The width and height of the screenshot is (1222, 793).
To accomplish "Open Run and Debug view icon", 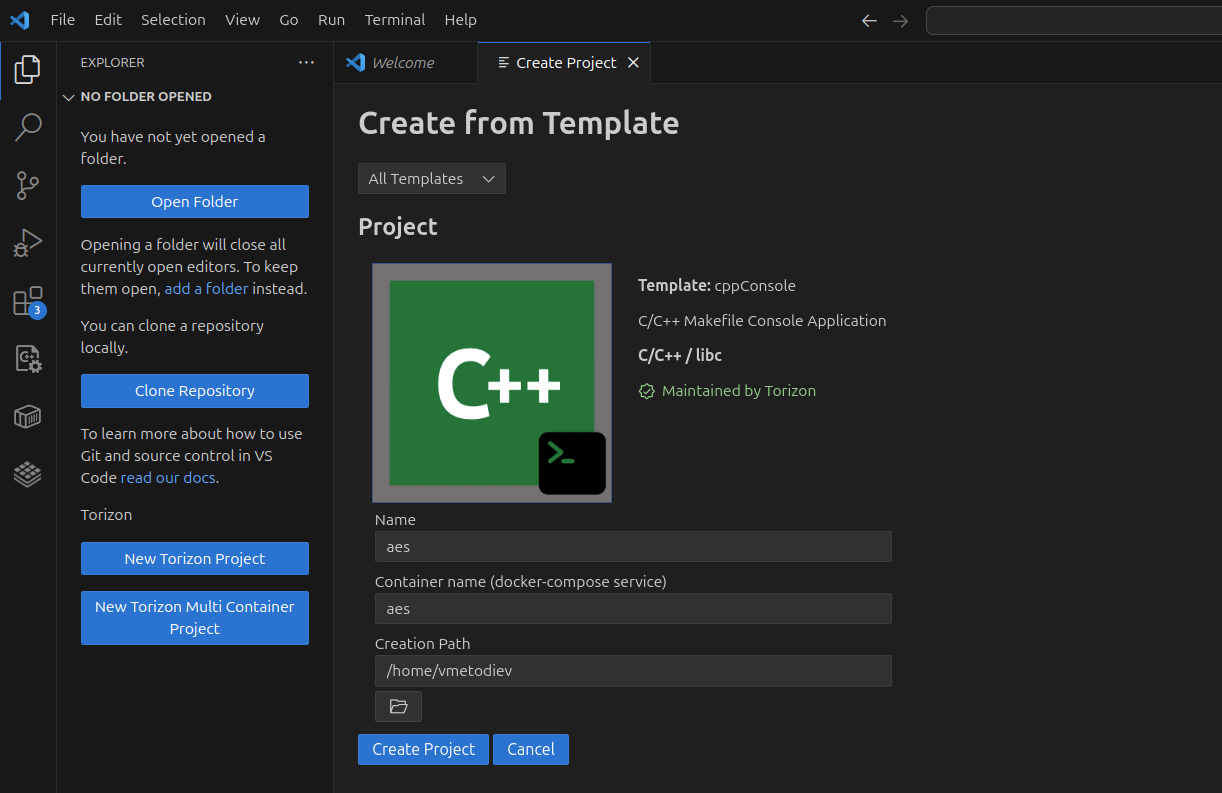I will 28,243.
